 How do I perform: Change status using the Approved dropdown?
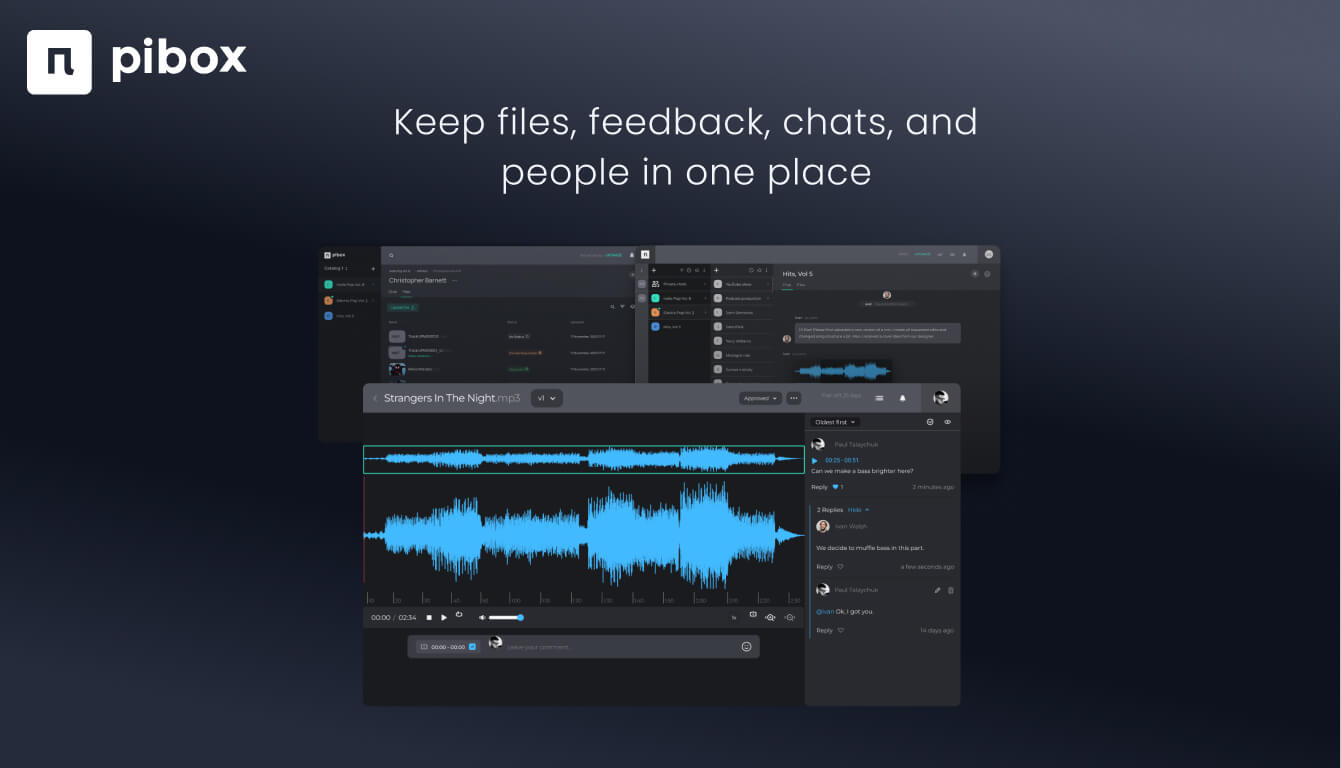[760, 398]
